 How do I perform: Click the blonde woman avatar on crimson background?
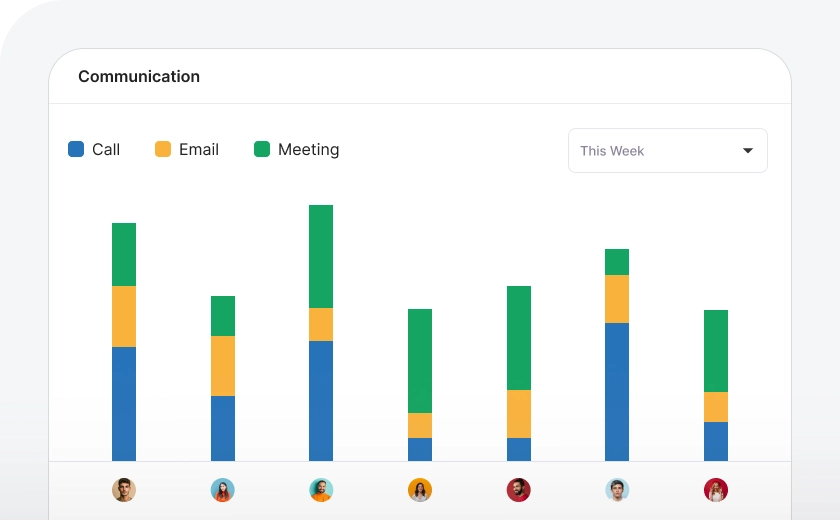(716, 490)
